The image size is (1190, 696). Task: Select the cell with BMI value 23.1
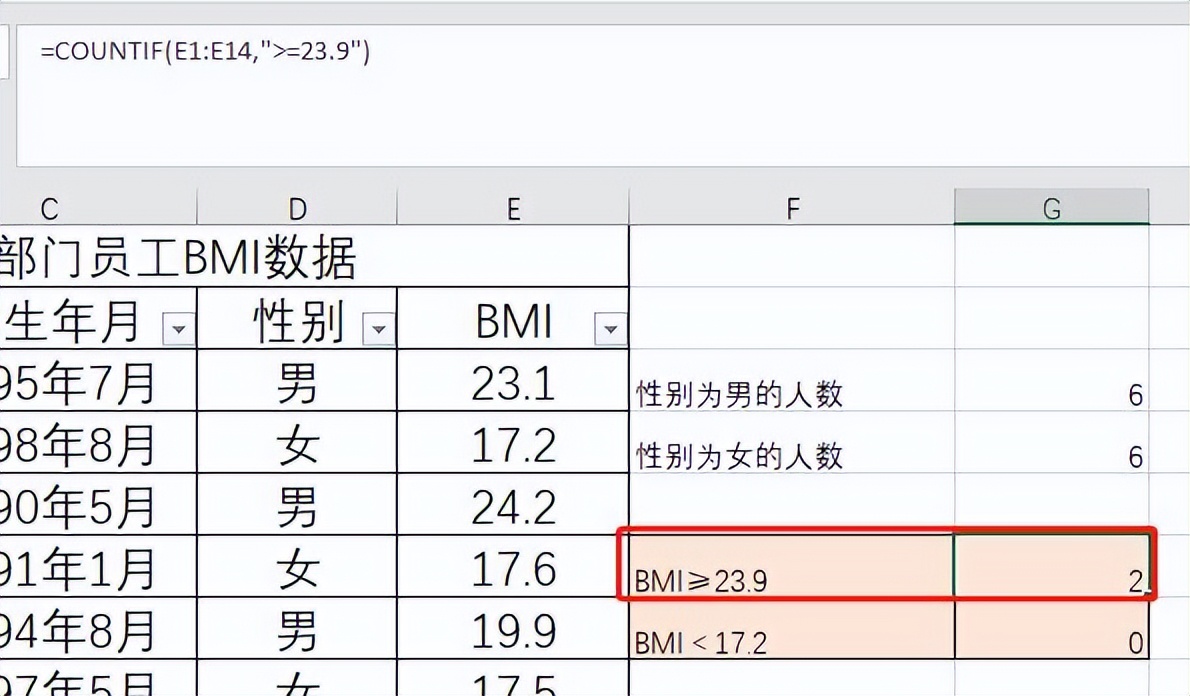coord(513,383)
